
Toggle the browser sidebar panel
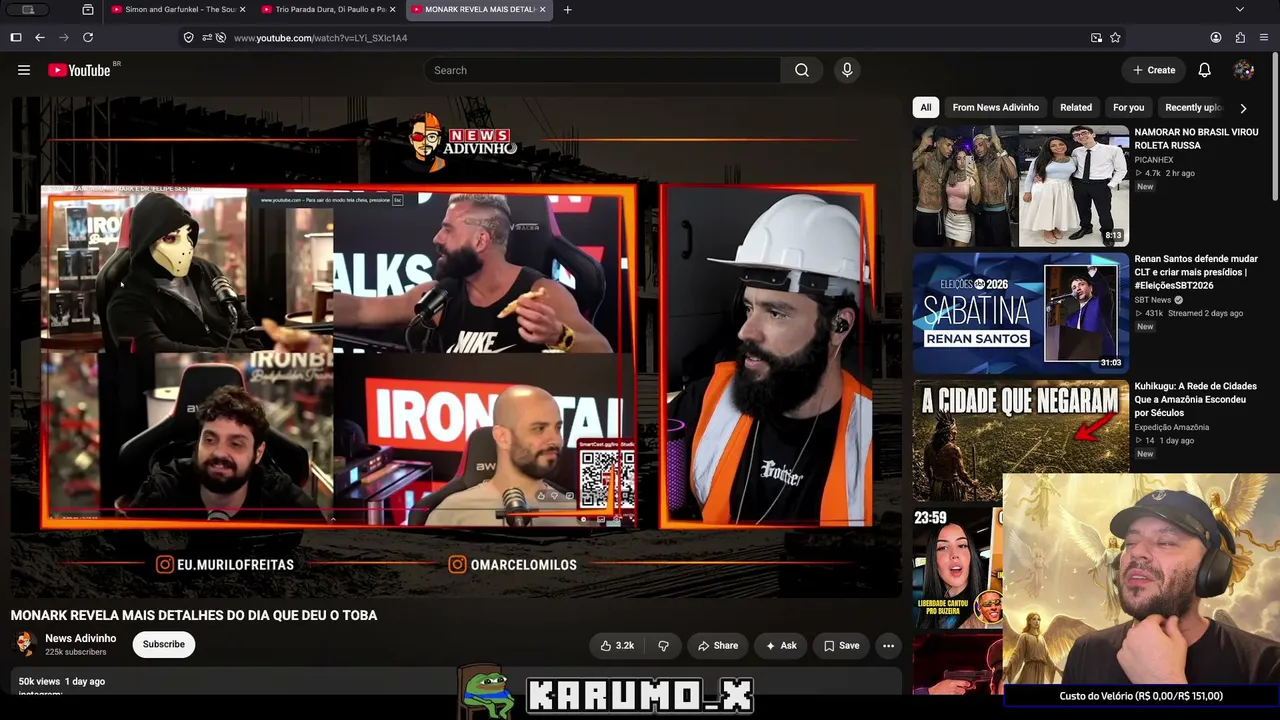(x=16, y=38)
